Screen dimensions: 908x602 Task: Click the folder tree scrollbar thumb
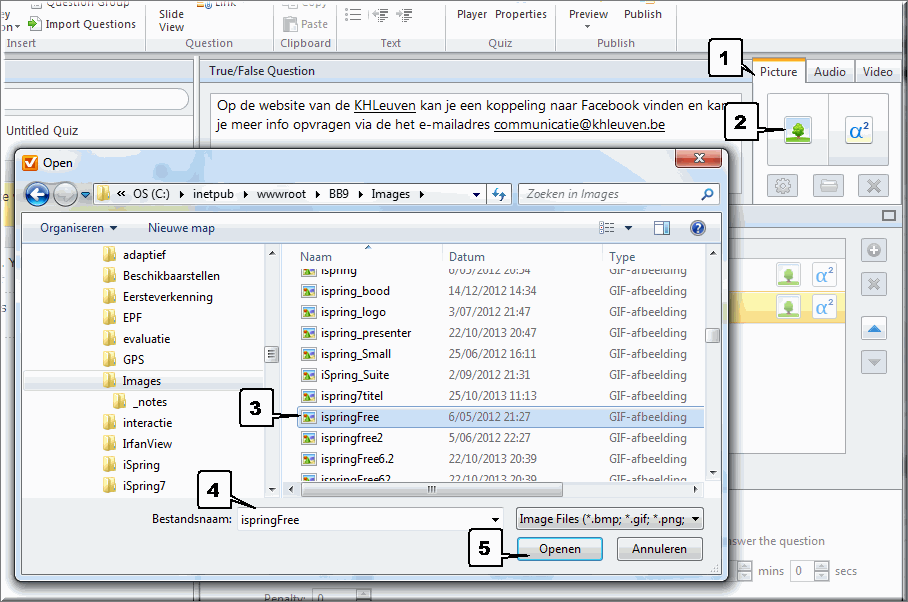272,354
